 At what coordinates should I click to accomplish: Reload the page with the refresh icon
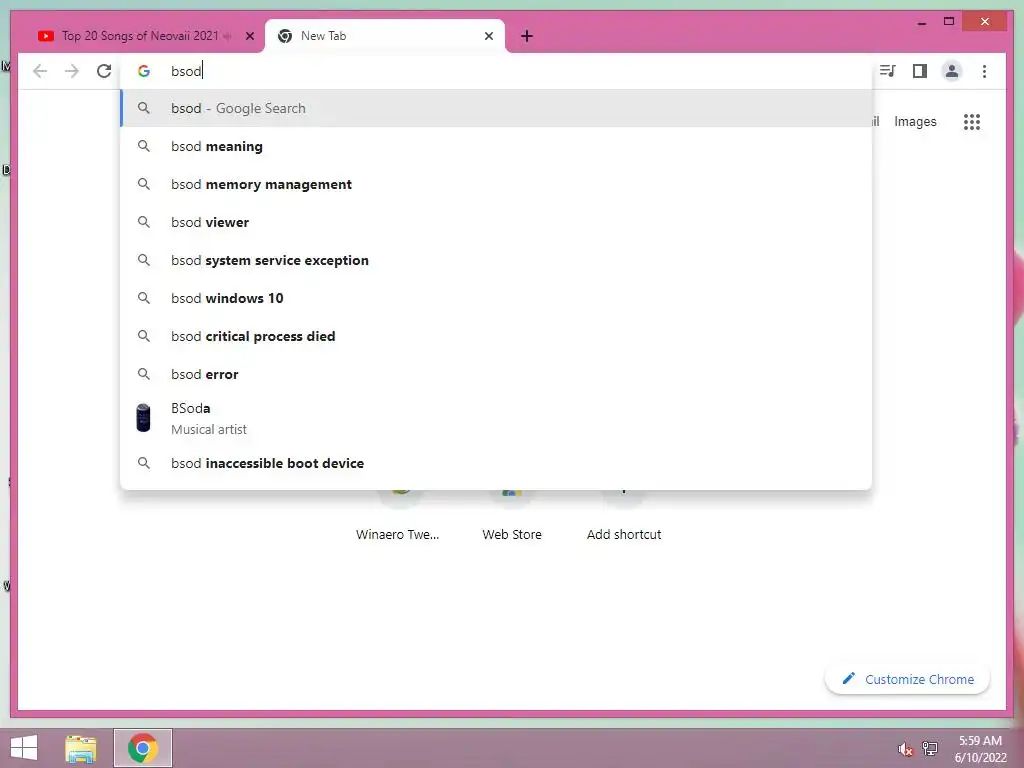[104, 71]
